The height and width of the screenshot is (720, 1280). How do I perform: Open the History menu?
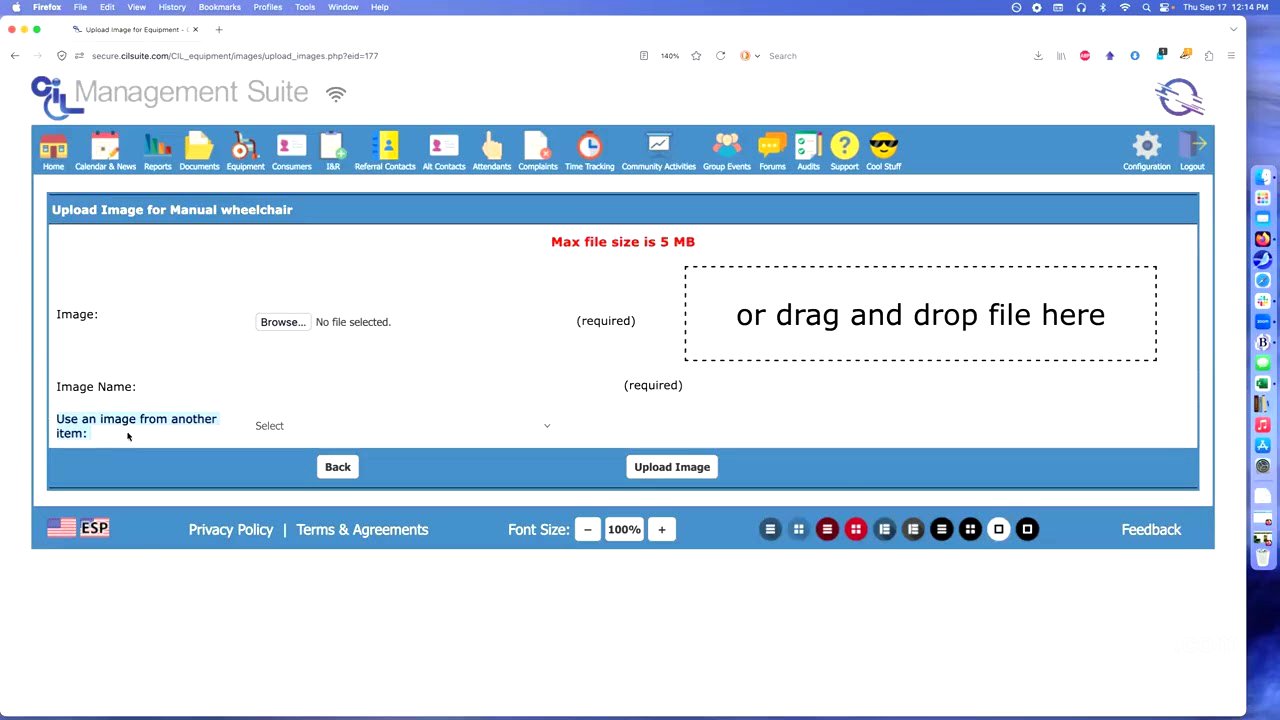[x=172, y=7]
